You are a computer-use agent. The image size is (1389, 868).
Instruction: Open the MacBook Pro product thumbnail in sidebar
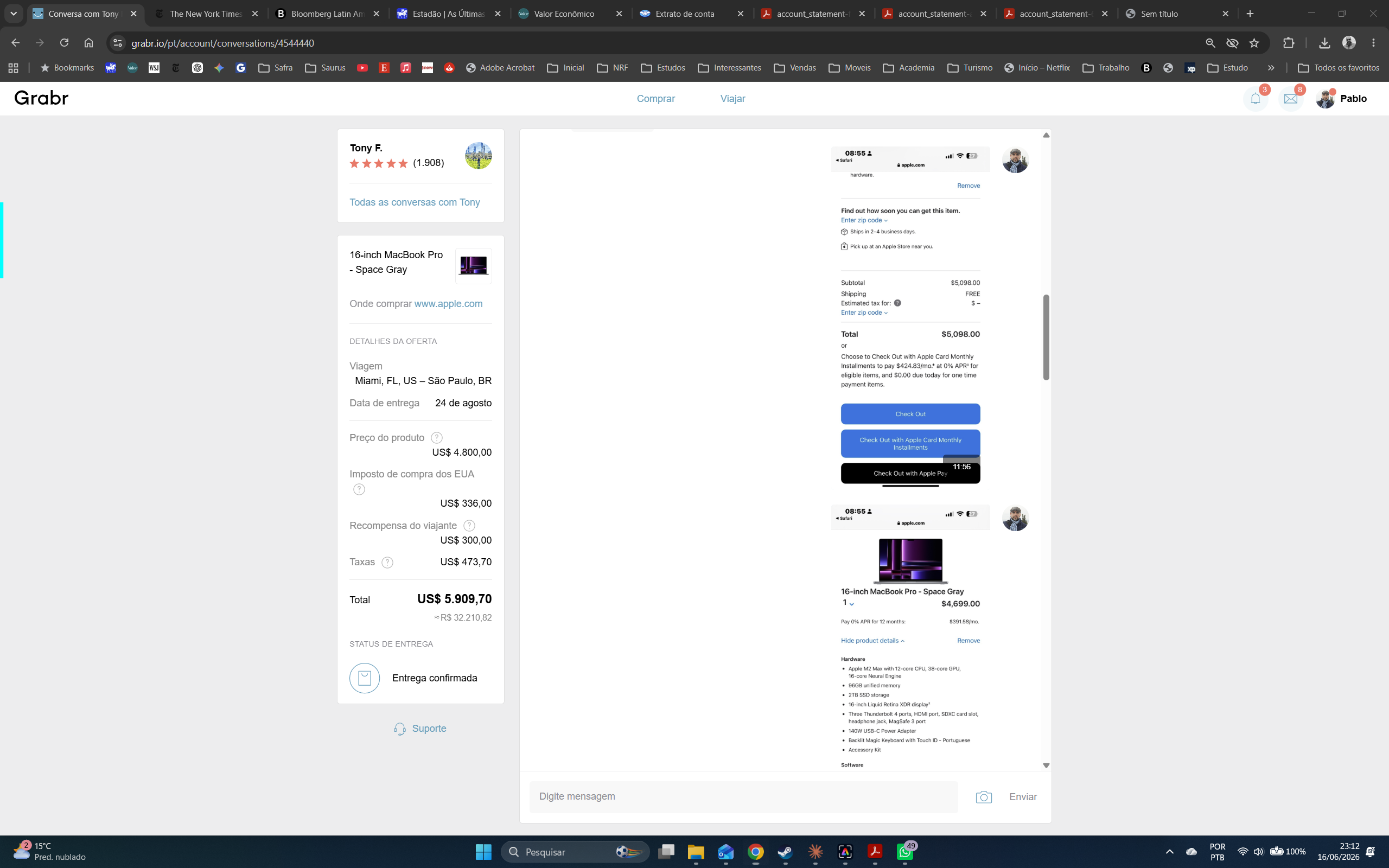pos(474,266)
